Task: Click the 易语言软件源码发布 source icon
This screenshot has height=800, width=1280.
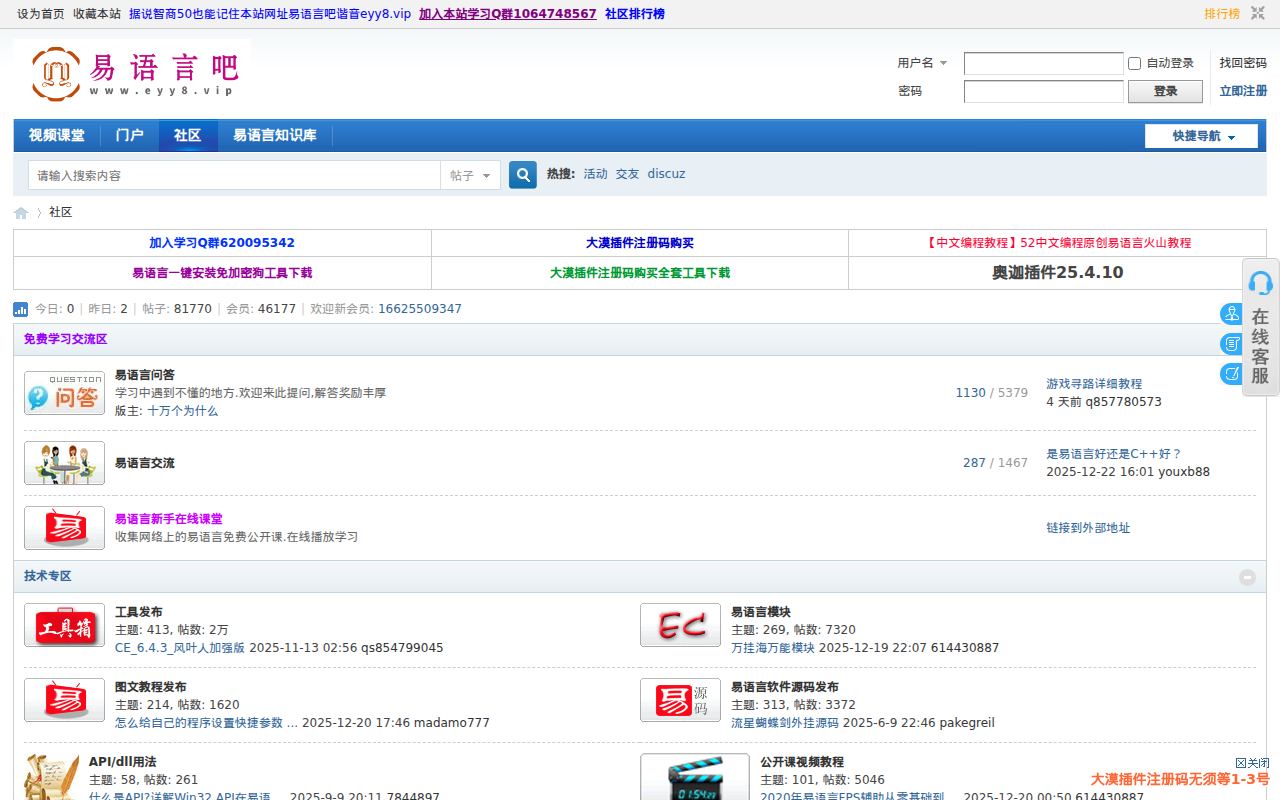Action: coord(680,700)
